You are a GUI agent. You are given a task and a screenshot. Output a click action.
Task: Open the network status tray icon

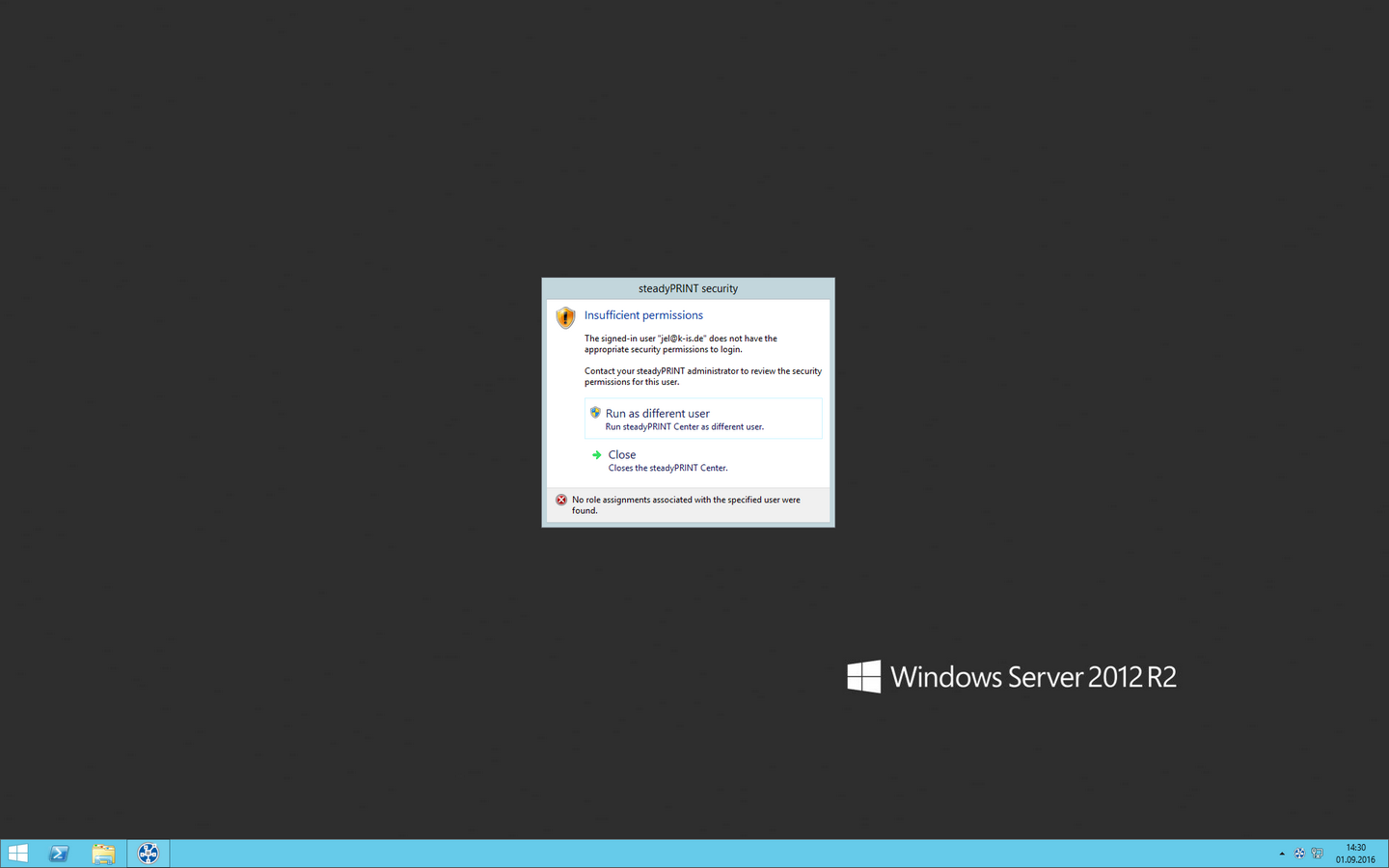click(1318, 854)
